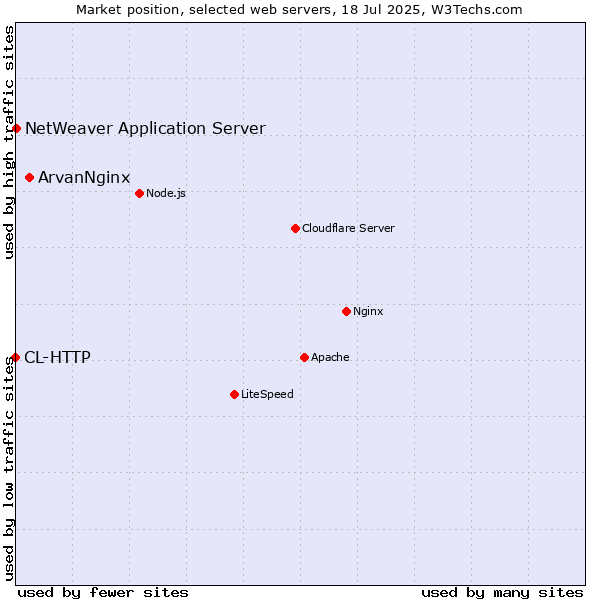Click the 'used by fewer sites' axis label
Viewport: 600px width, 600px height.
(x=103, y=593)
